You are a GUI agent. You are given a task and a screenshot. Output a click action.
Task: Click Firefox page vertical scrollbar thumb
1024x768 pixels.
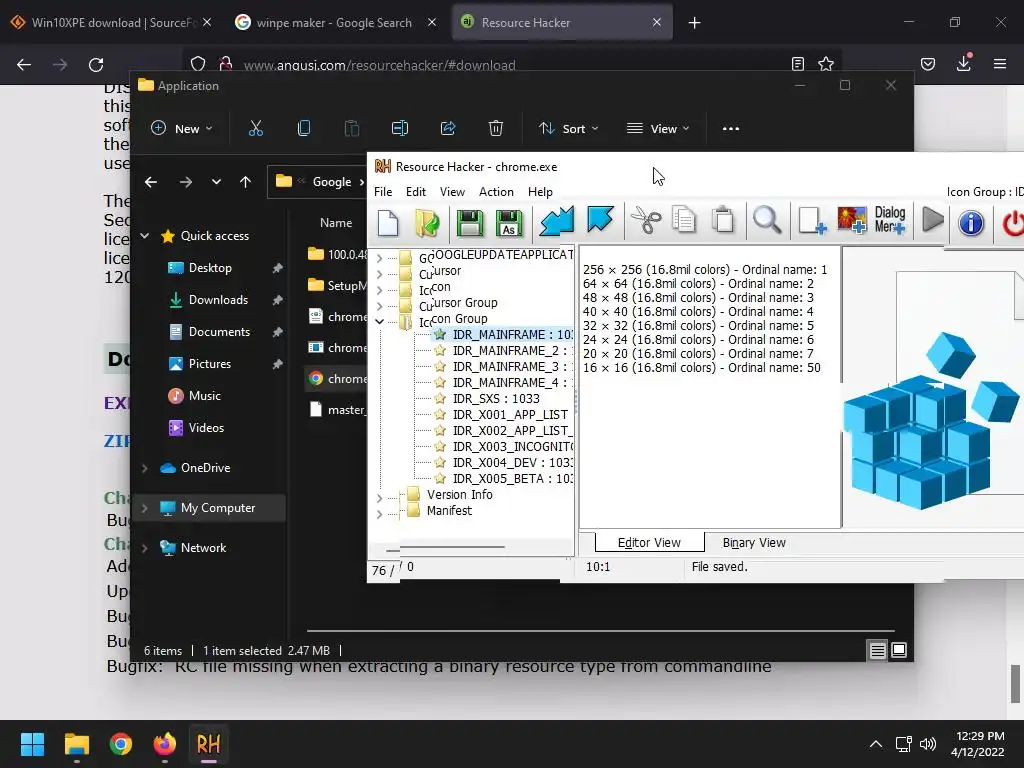coord(1016,684)
